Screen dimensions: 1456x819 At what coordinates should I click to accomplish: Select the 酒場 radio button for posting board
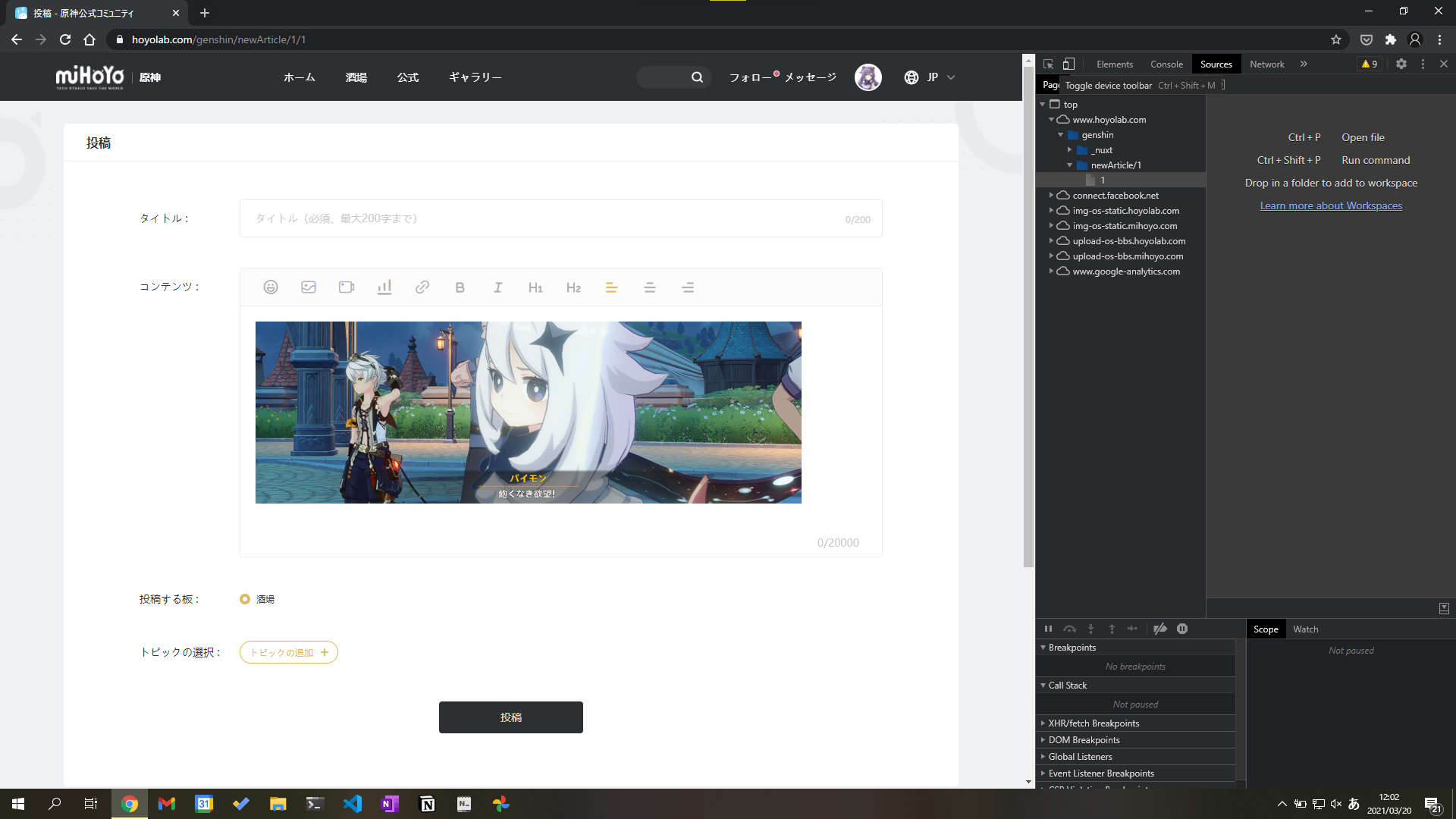click(244, 599)
